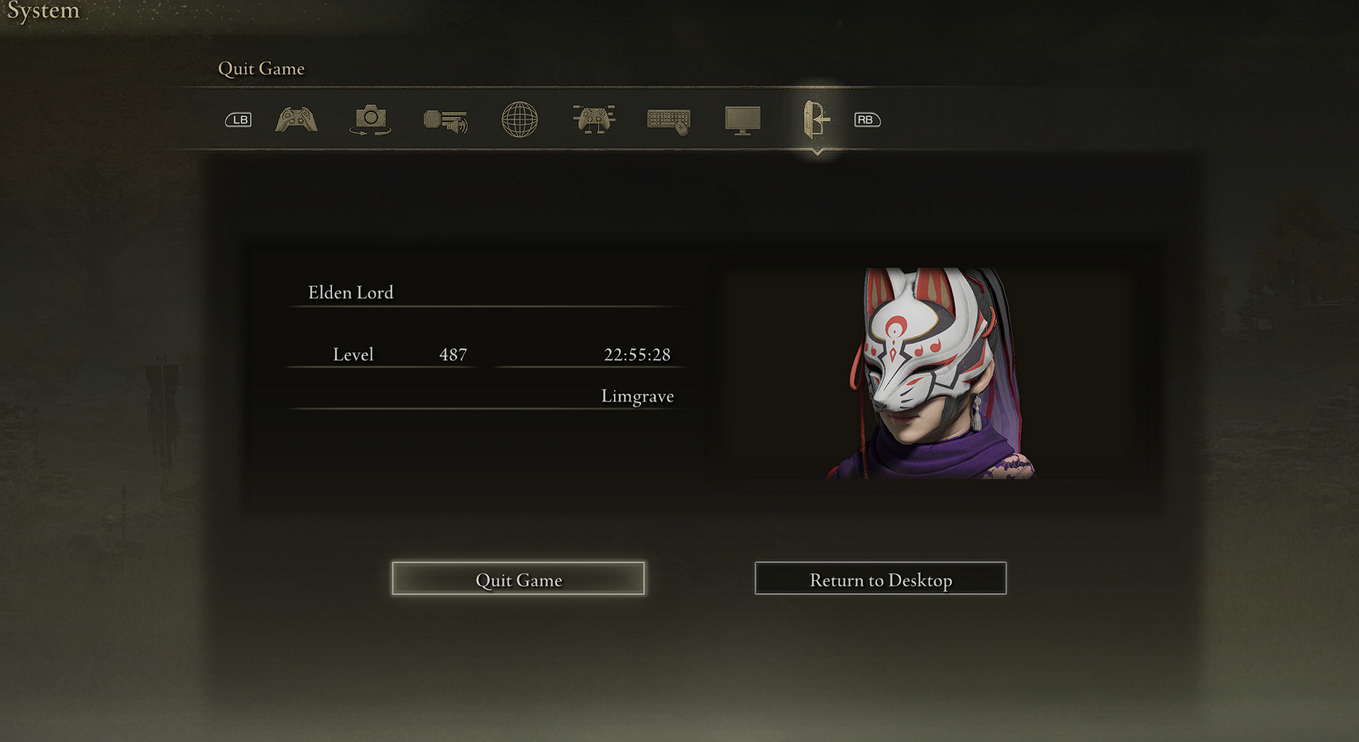Image resolution: width=1359 pixels, height=742 pixels.
Task: Open the Controller button settings icon
Action: [594, 120]
